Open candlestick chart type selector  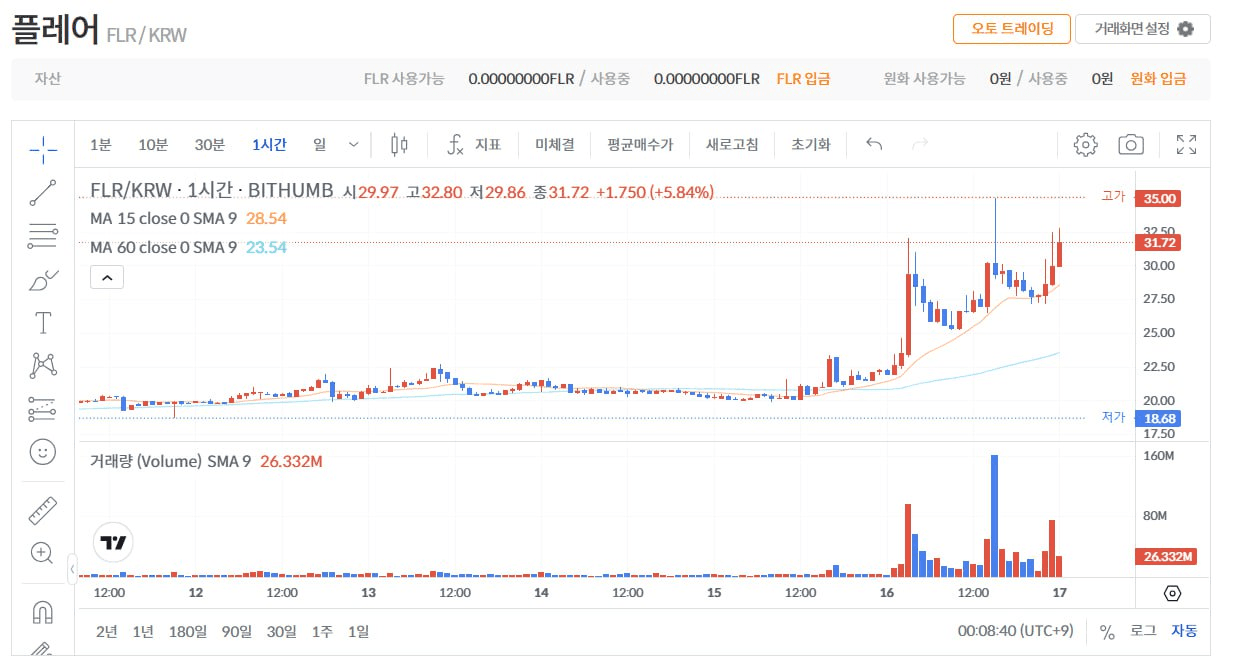pyautogui.click(x=399, y=145)
